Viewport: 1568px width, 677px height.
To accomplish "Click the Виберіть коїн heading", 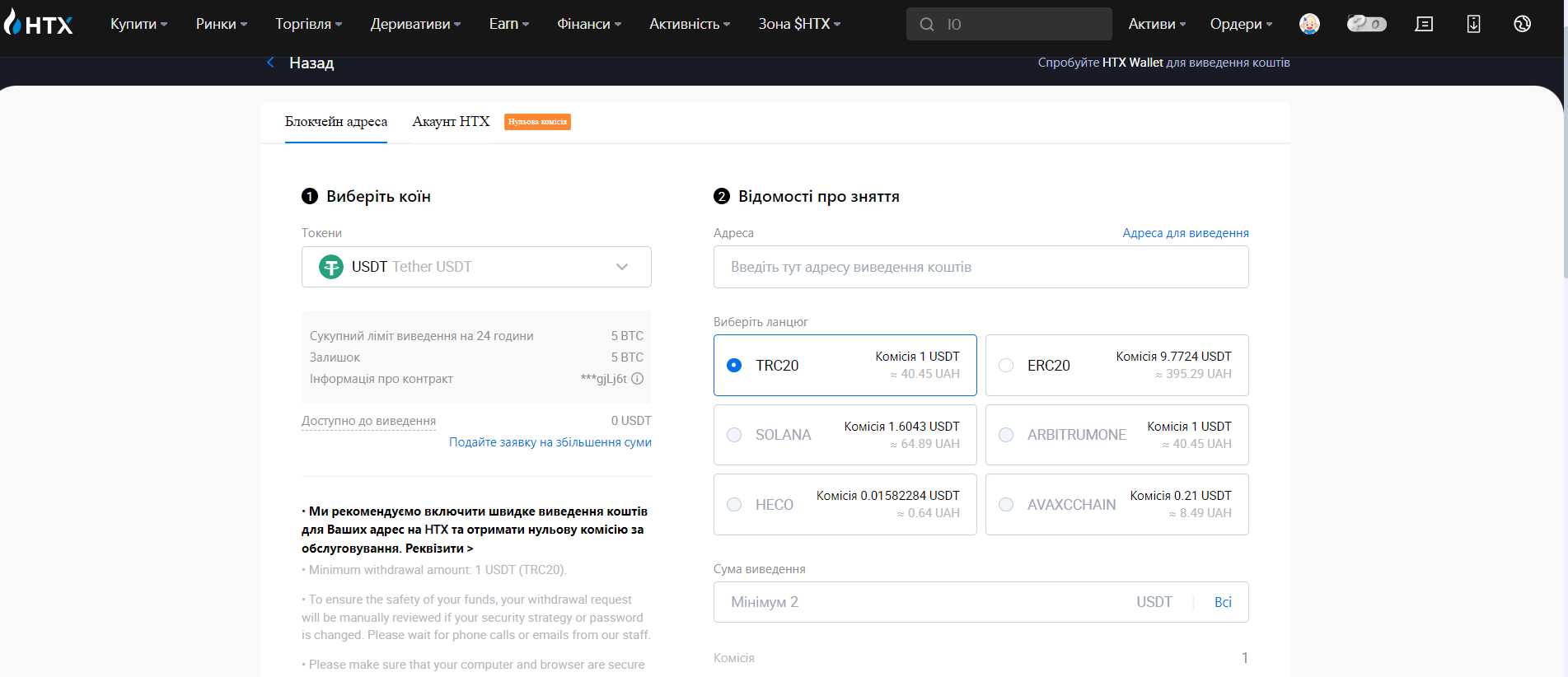I will pos(378,196).
